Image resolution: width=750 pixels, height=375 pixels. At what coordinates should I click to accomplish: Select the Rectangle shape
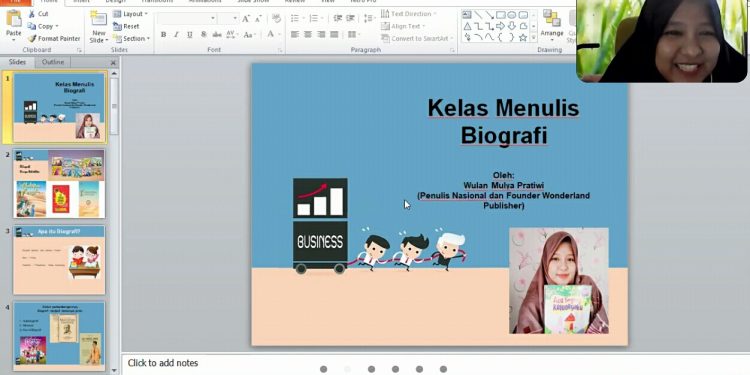(x=501, y=15)
